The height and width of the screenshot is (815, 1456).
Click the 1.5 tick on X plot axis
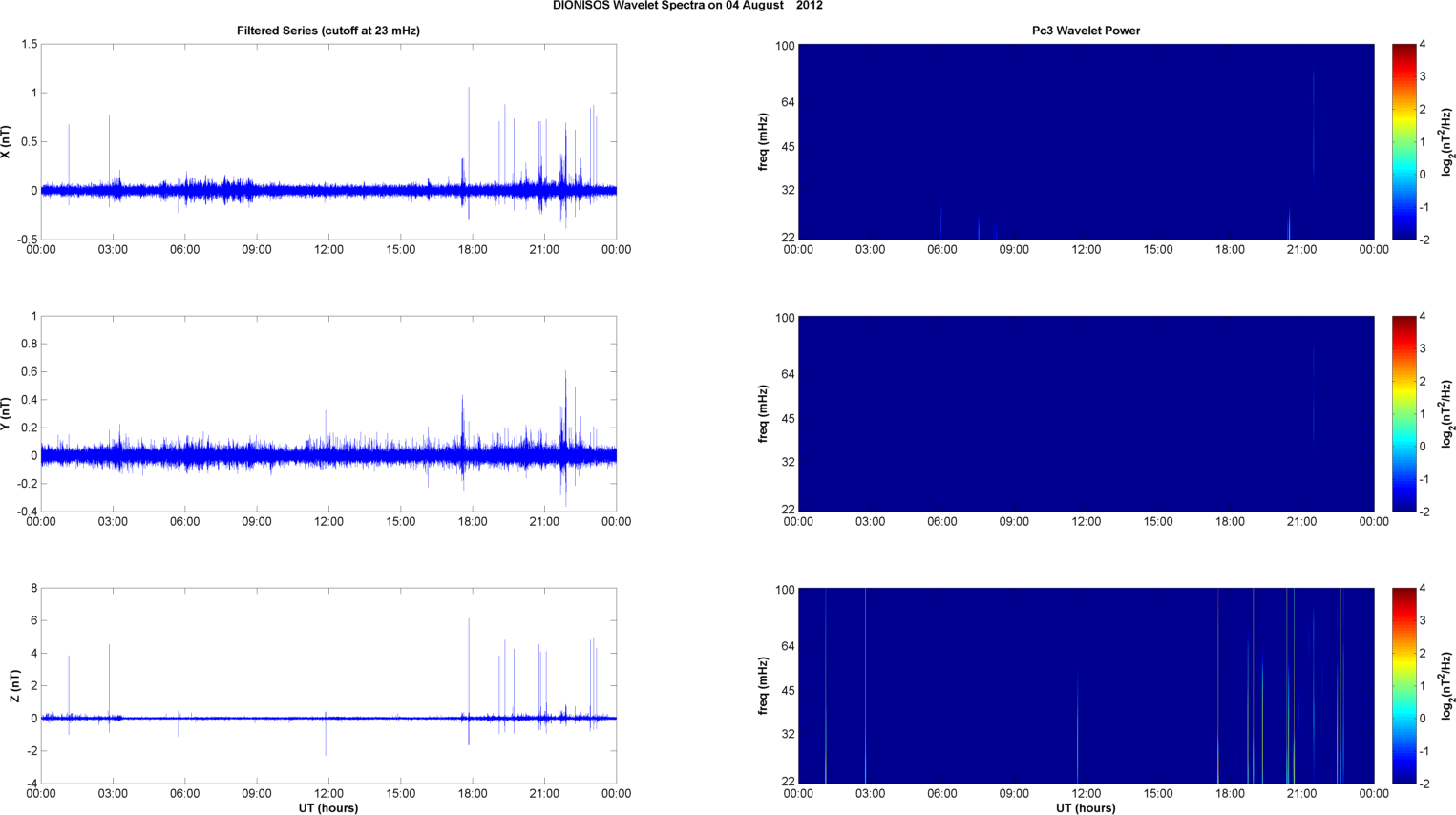click(x=29, y=44)
